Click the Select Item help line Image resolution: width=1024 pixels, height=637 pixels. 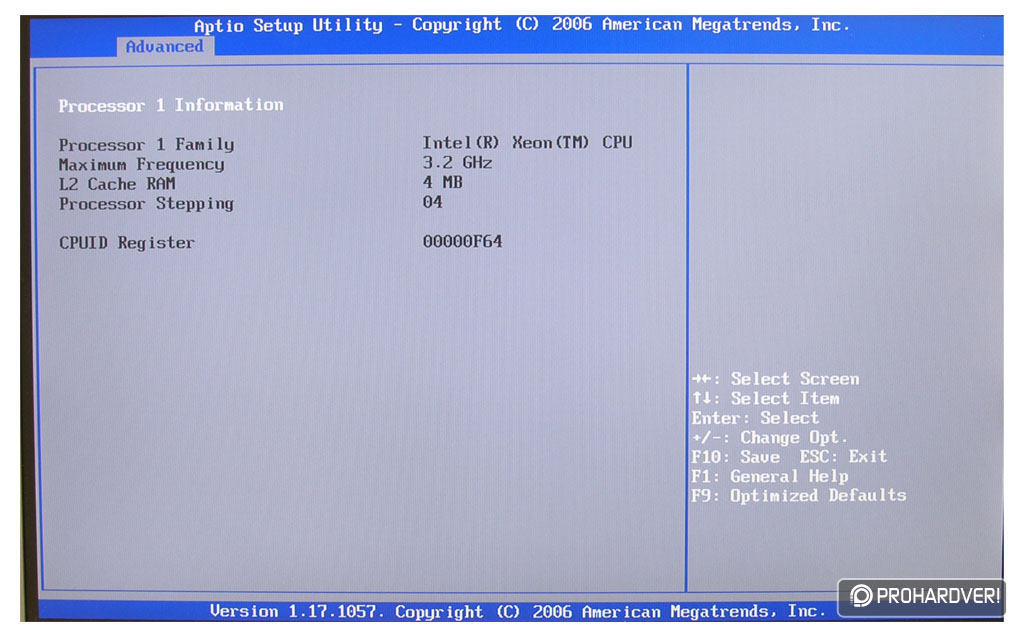766,399
